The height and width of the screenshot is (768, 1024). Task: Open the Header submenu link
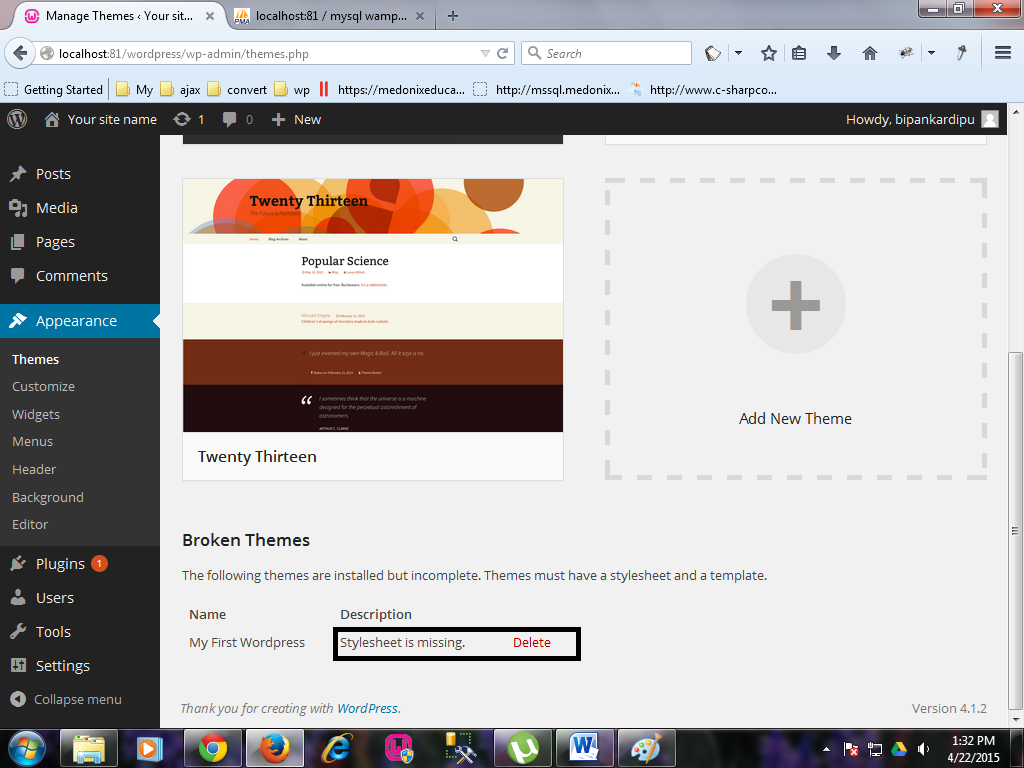34,469
